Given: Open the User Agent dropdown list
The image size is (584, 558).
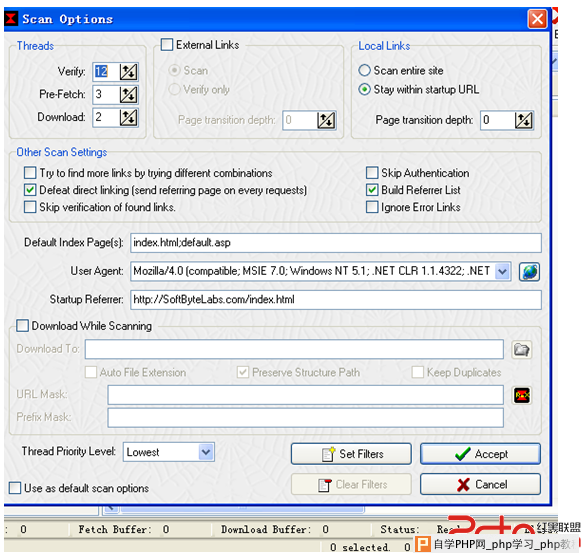Looking at the screenshot, I should tap(502, 271).
